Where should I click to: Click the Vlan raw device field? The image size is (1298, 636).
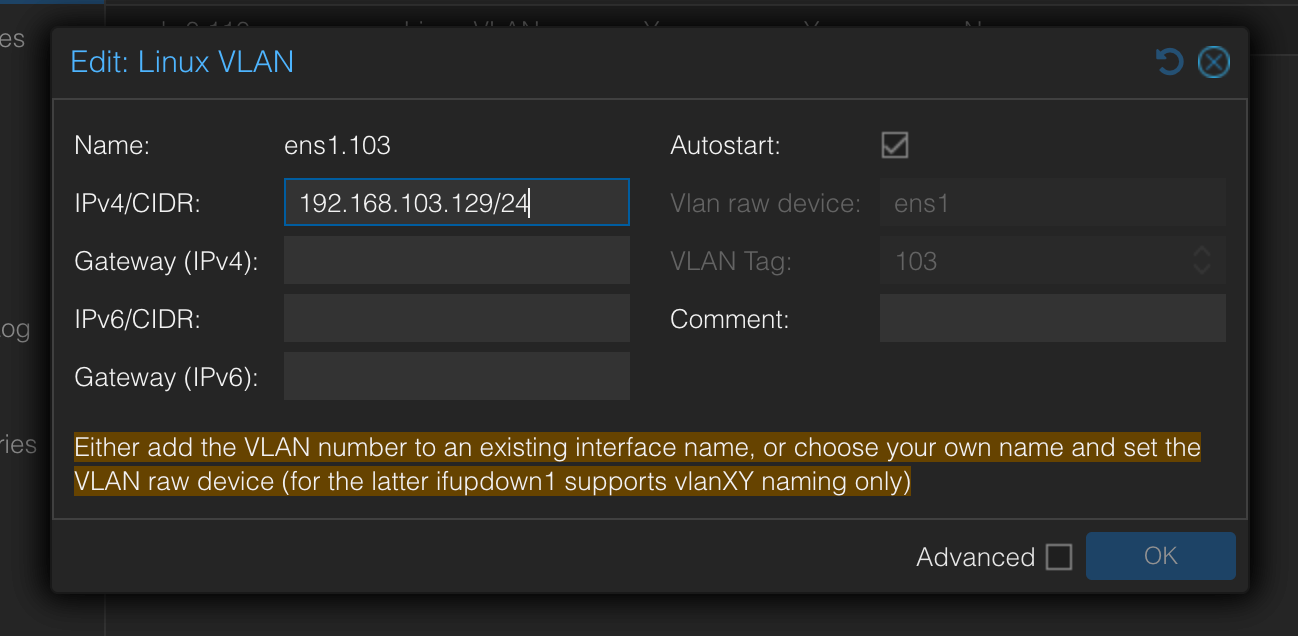1053,203
